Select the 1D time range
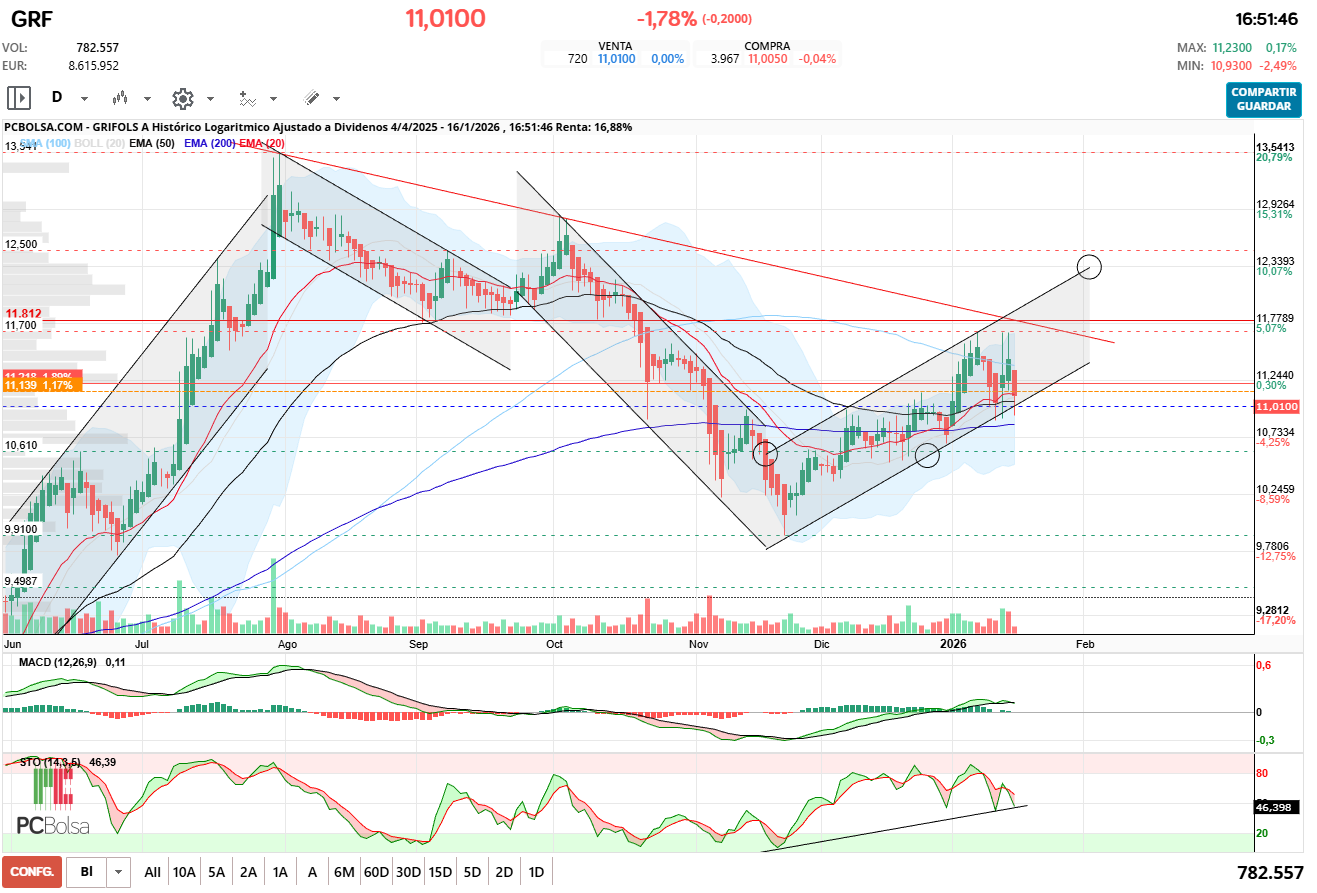 (x=536, y=872)
